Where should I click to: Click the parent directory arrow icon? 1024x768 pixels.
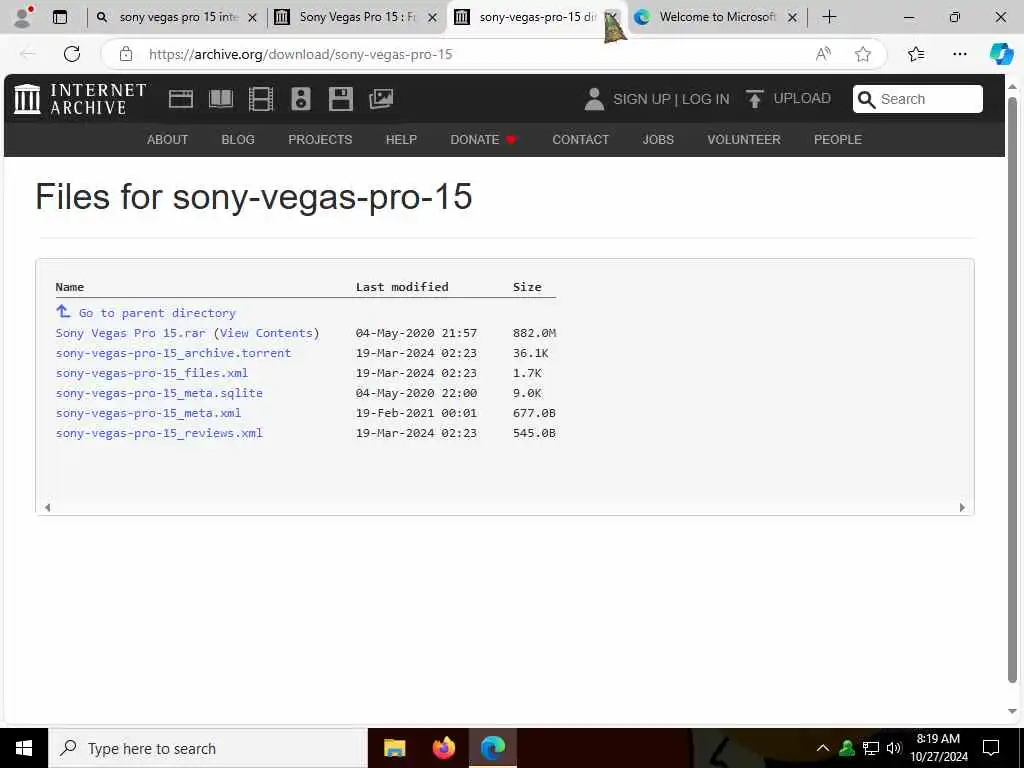63,312
